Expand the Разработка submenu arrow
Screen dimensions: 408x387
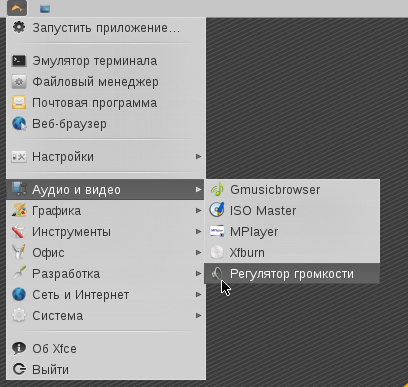(x=198, y=273)
